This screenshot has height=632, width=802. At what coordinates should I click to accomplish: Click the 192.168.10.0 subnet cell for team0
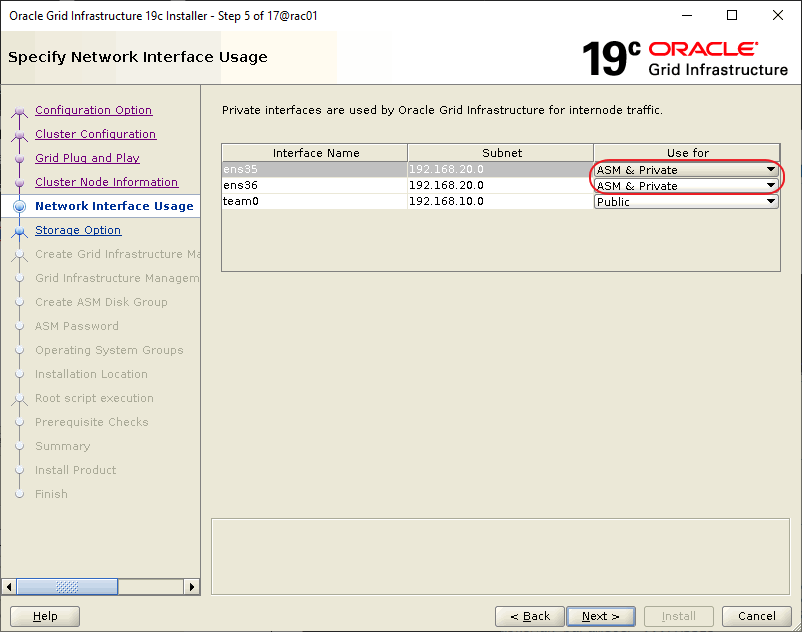(500, 201)
